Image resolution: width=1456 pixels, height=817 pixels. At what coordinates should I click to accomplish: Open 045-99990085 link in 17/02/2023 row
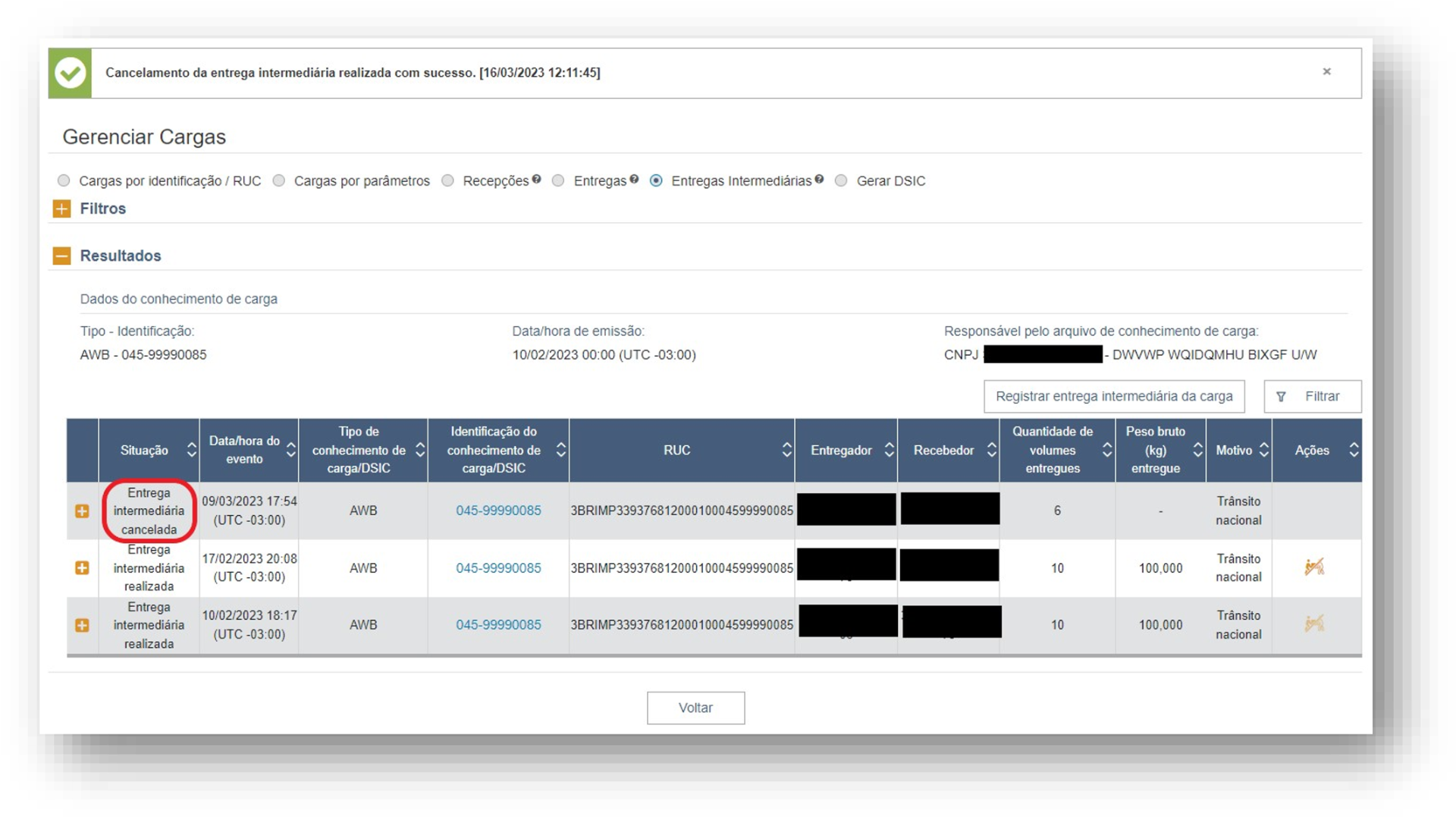498,568
